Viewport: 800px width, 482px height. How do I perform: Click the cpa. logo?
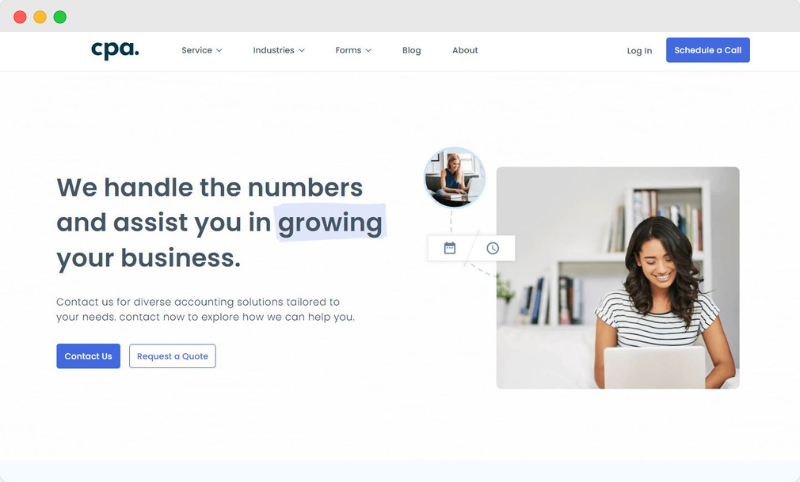[115, 50]
